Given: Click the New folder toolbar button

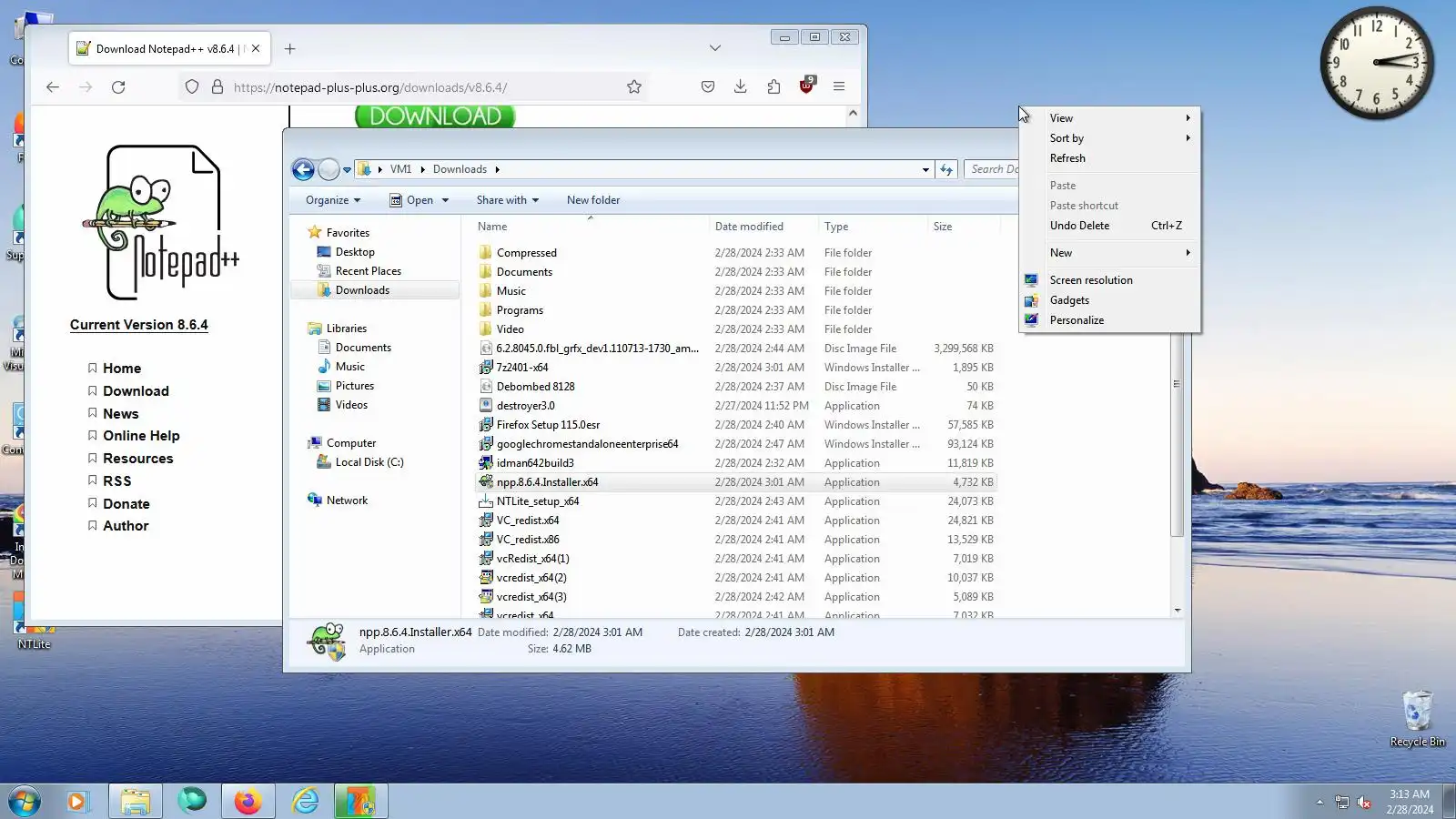Looking at the screenshot, I should point(593,200).
